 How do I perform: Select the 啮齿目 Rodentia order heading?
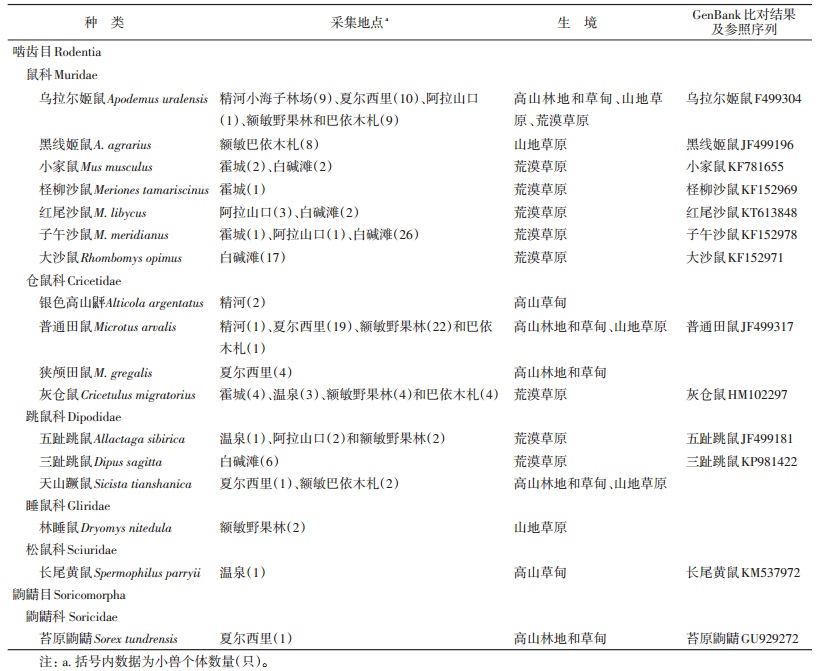click(x=56, y=51)
